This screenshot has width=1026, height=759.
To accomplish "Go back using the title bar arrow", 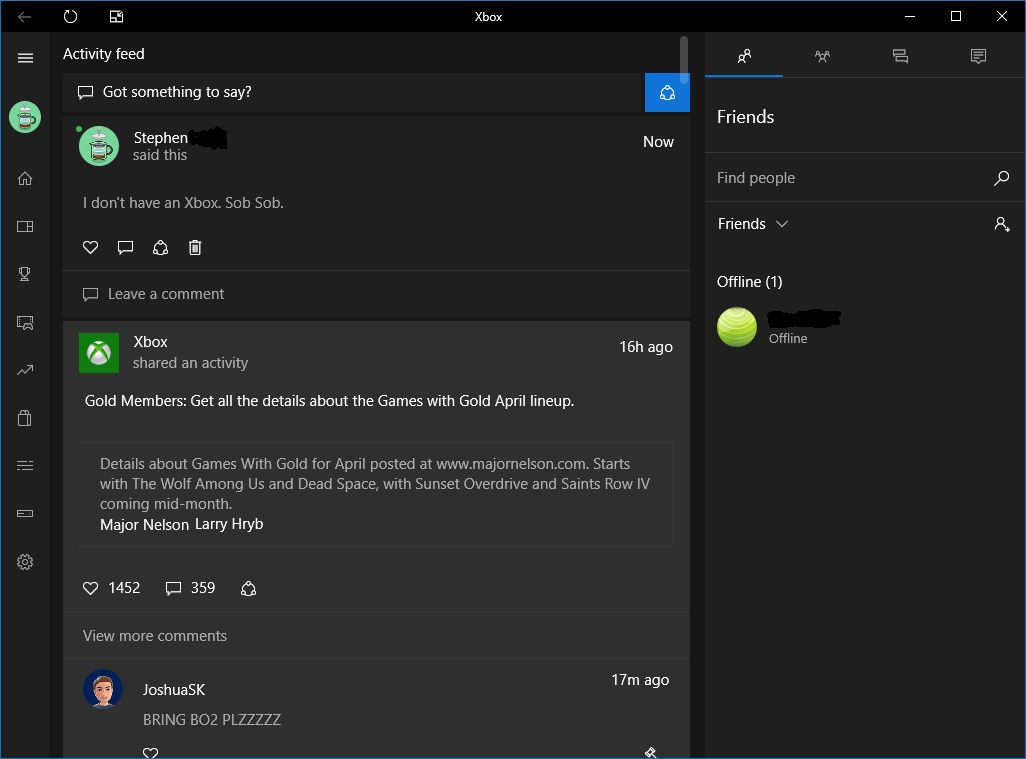I will 25,16.
